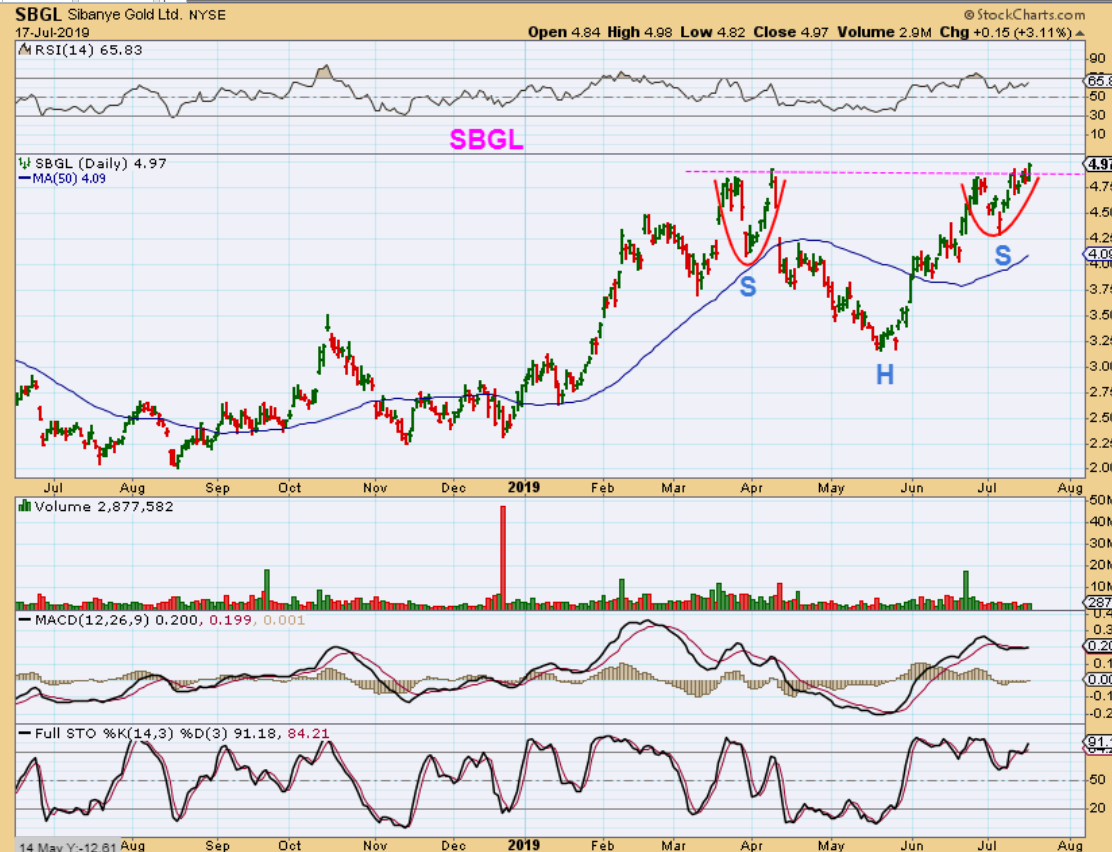Click the 4.09 moving average tag on the right axis
Image resolution: width=1112 pixels, height=852 pixels.
1097,254
